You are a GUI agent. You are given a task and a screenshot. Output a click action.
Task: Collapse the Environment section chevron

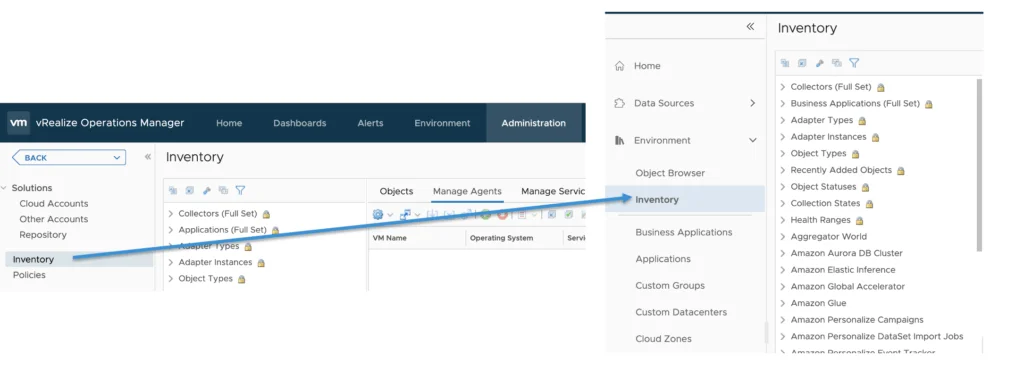point(752,141)
